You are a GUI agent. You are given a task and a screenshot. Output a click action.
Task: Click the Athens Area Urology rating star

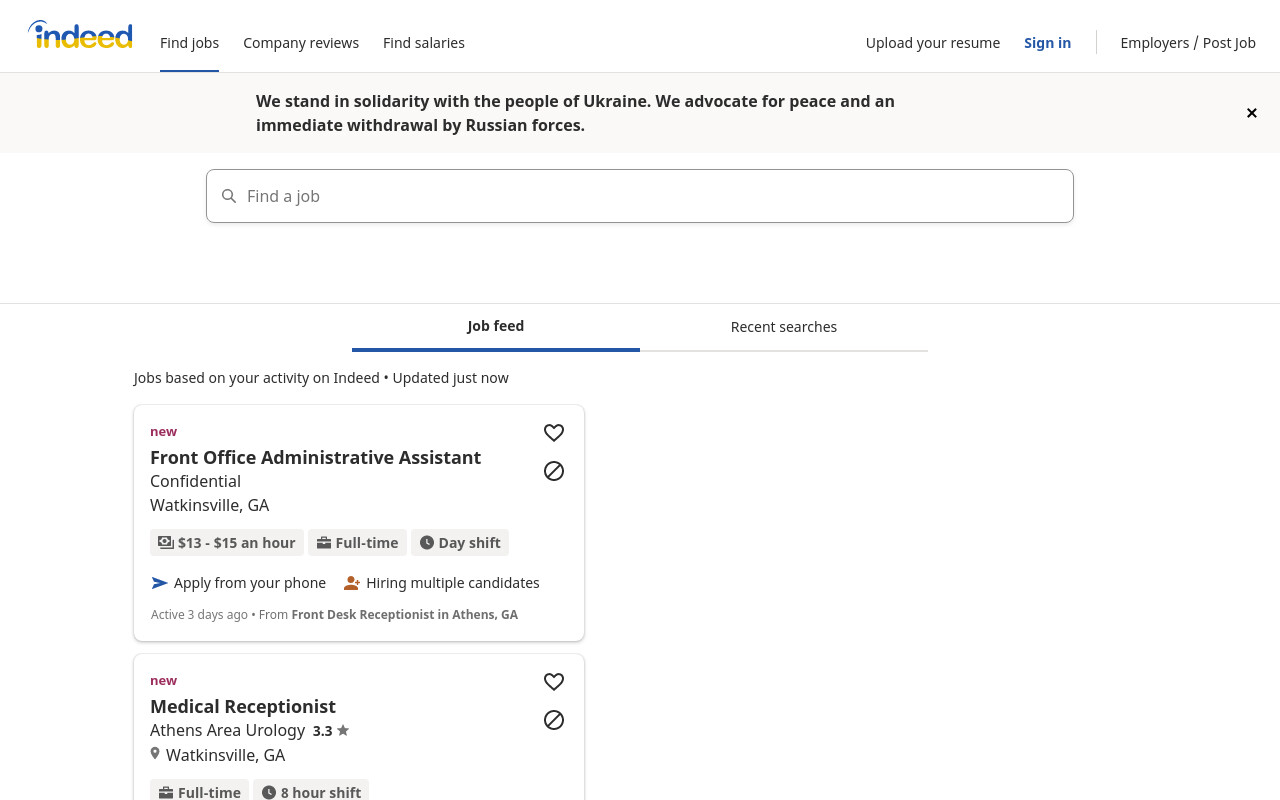(x=343, y=730)
